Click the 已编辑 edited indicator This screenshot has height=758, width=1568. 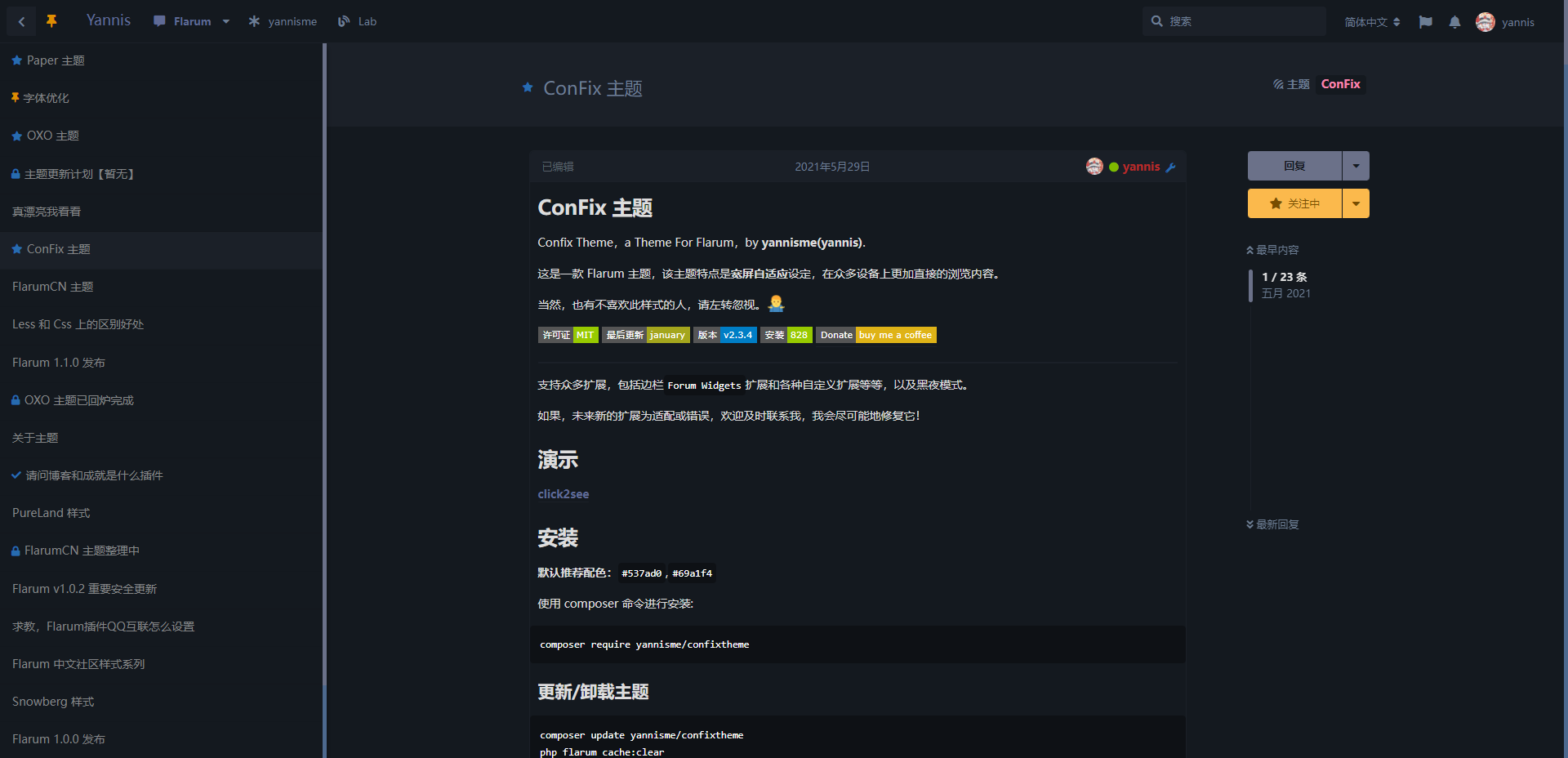(558, 167)
